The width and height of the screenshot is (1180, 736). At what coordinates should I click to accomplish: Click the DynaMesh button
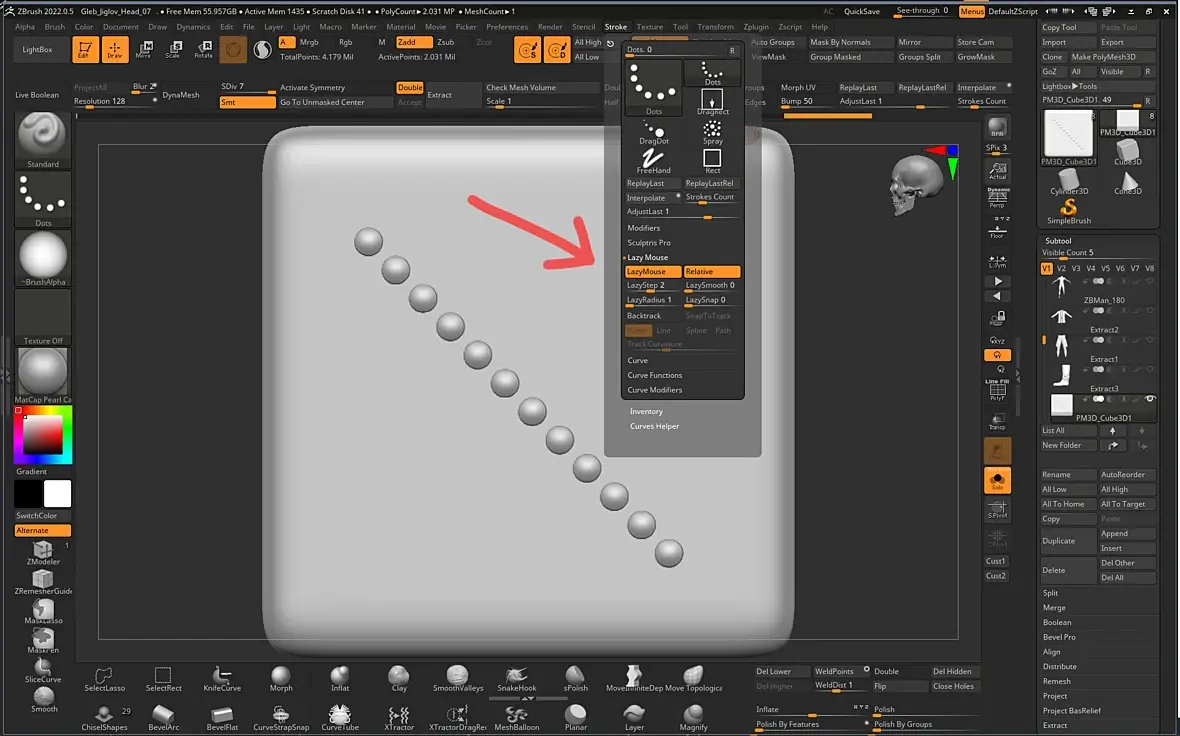(x=181, y=95)
